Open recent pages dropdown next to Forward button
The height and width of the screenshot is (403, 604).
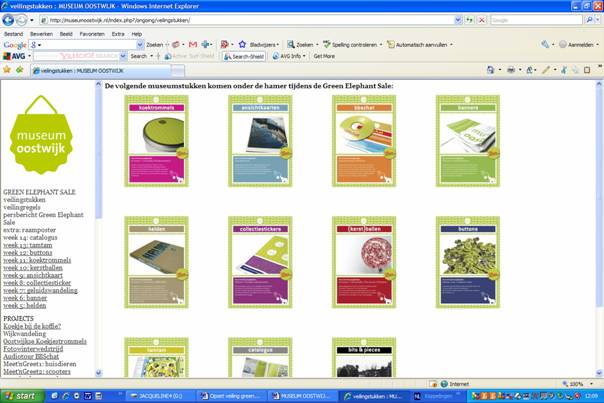click(32, 20)
